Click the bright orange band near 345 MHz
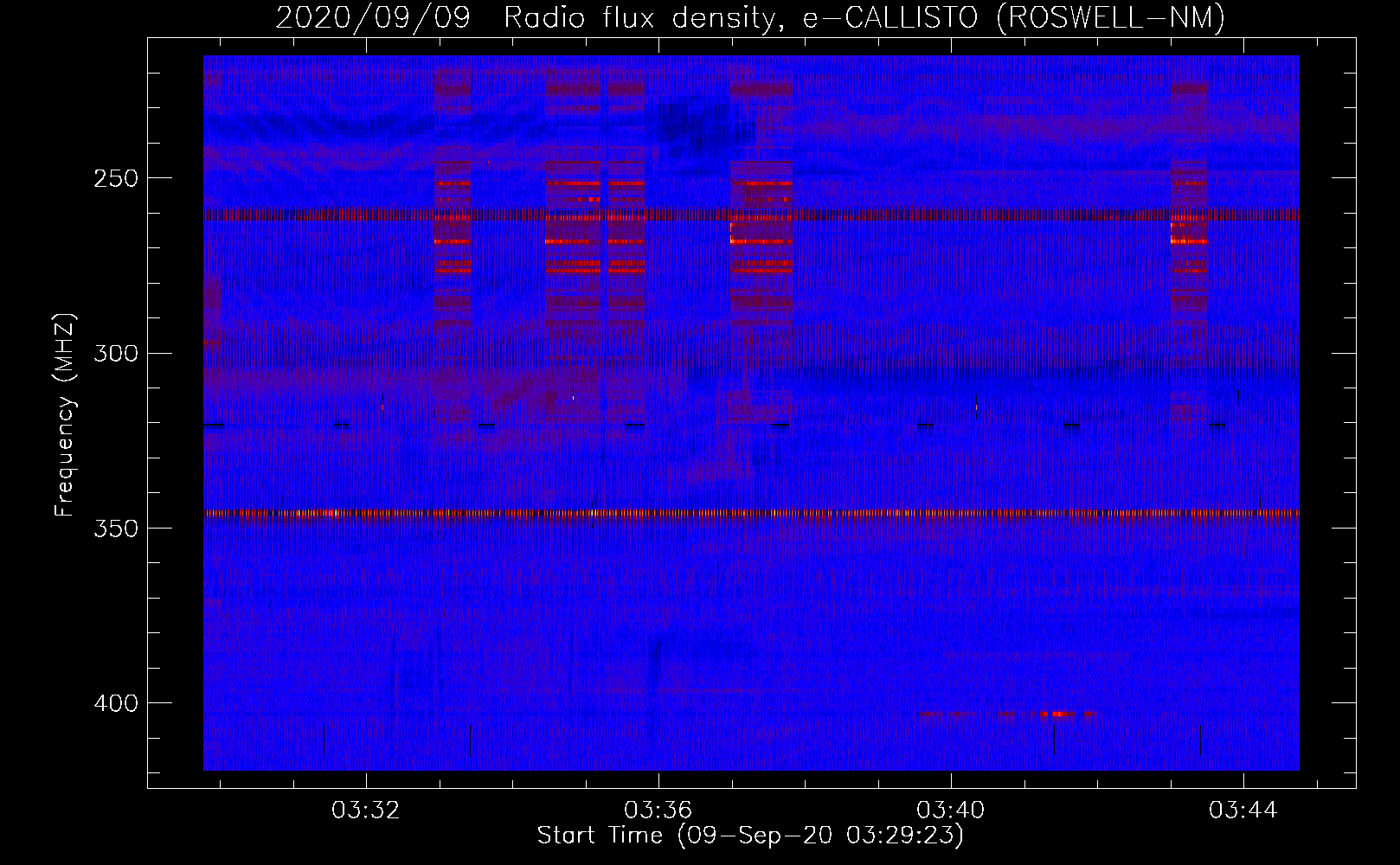This screenshot has width=1400, height=865. coord(751,513)
